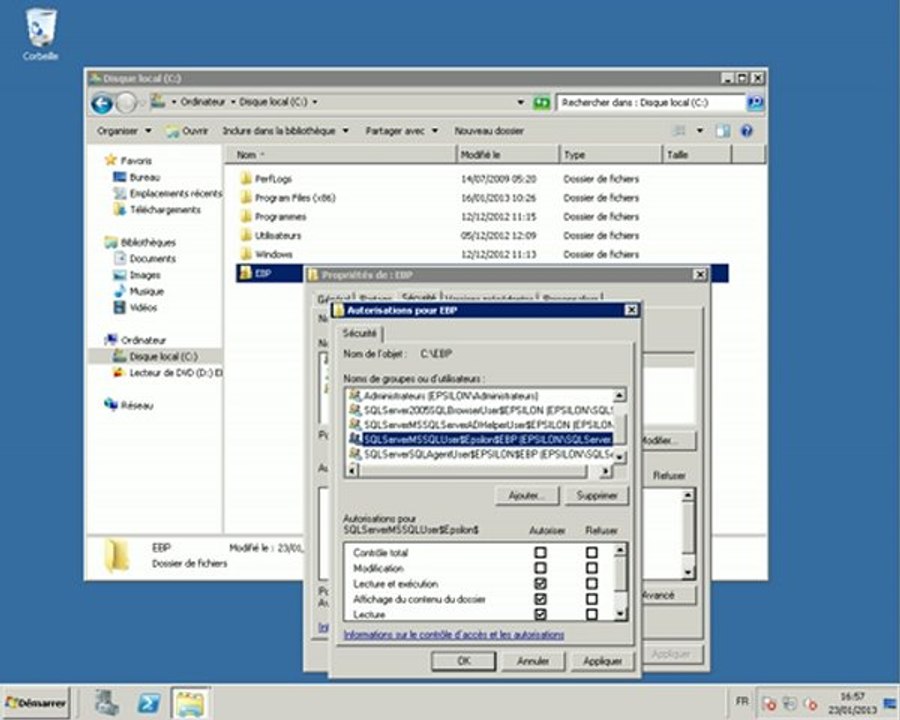900x720 pixels.
Task: Click the Explorer forward arrow button
Action: (x=126, y=103)
